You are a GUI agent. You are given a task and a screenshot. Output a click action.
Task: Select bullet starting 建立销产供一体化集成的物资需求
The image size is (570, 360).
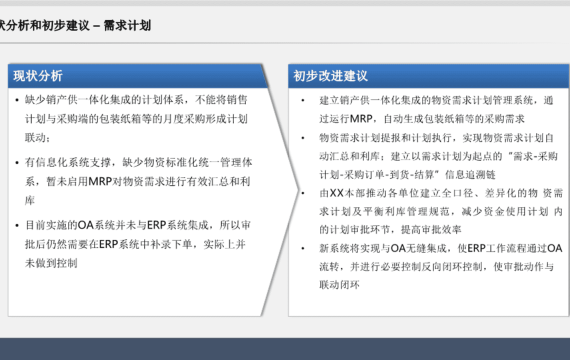(x=436, y=109)
